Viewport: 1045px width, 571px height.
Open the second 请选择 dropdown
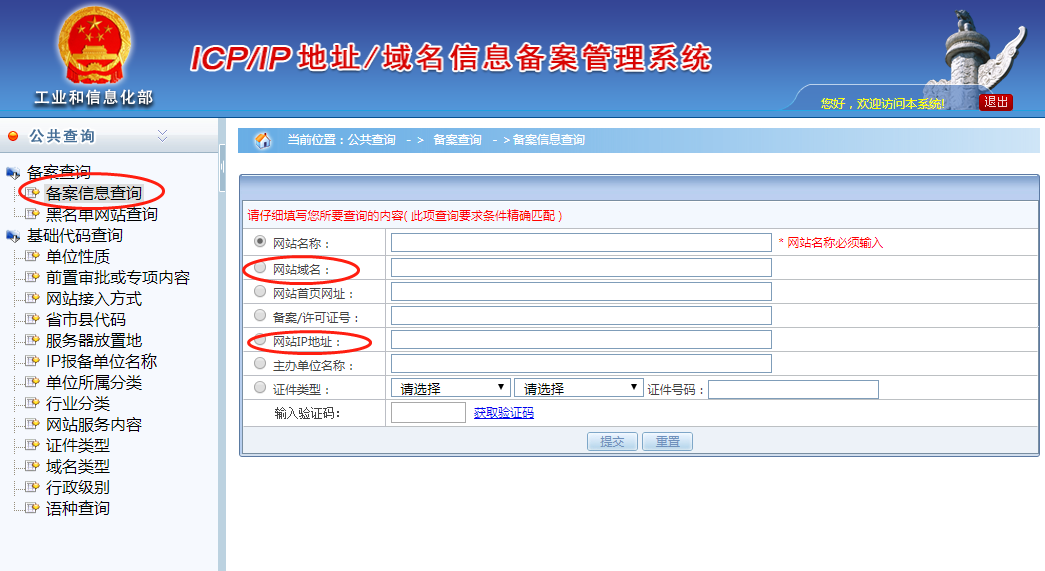(x=578, y=388)
